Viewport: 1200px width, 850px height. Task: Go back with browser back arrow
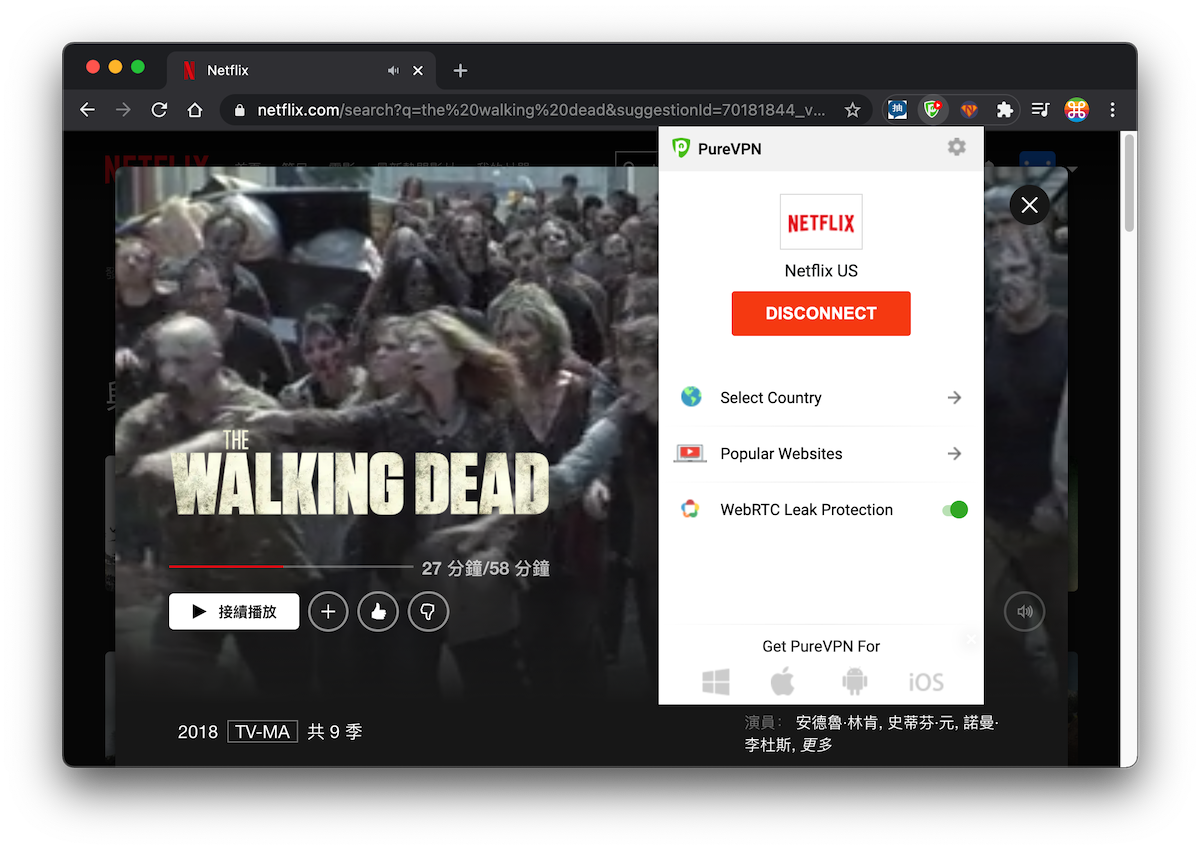(87, 110)
